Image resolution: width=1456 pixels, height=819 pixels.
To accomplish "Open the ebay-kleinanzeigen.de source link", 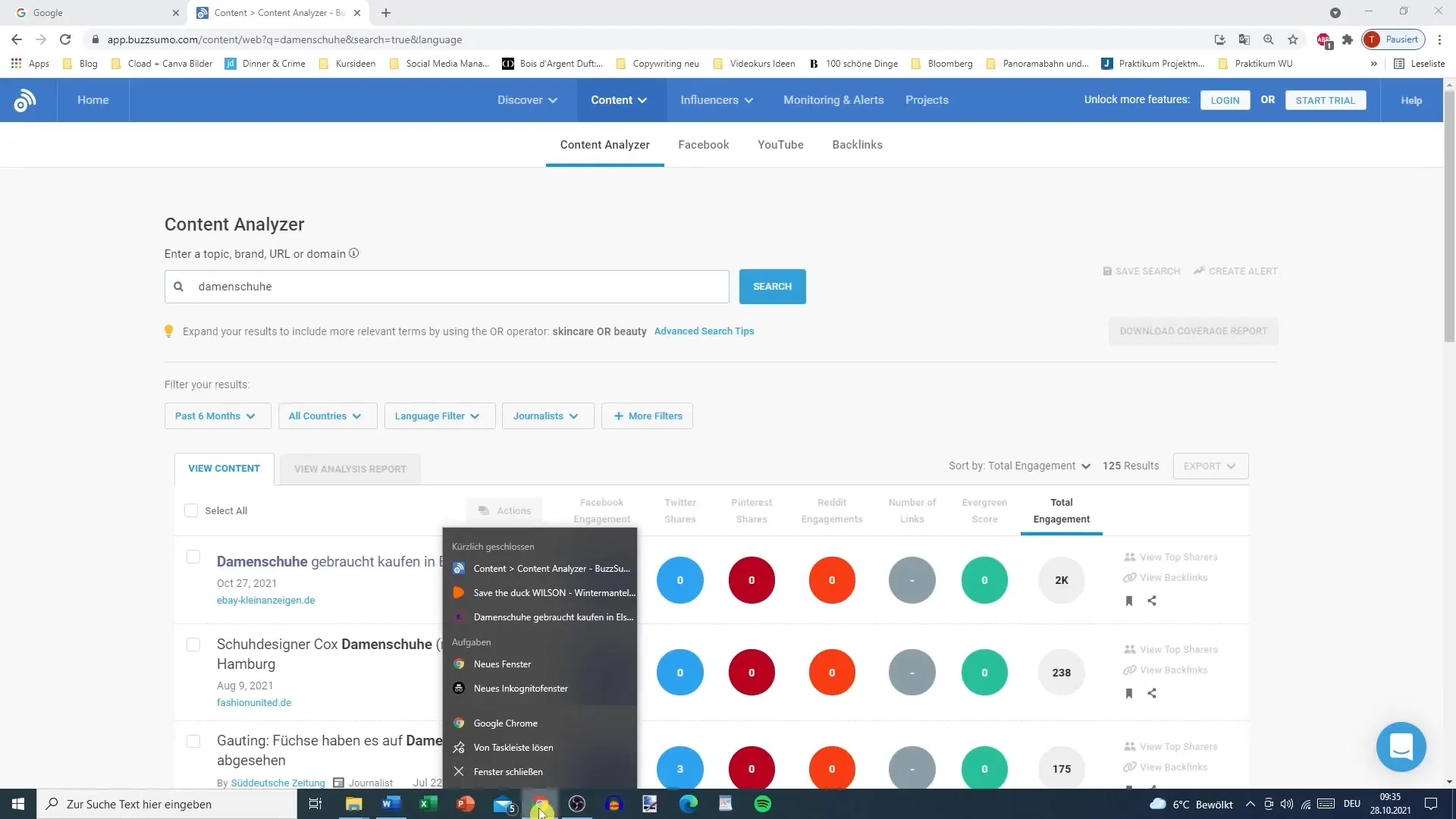I will click(x=265, y=600).
